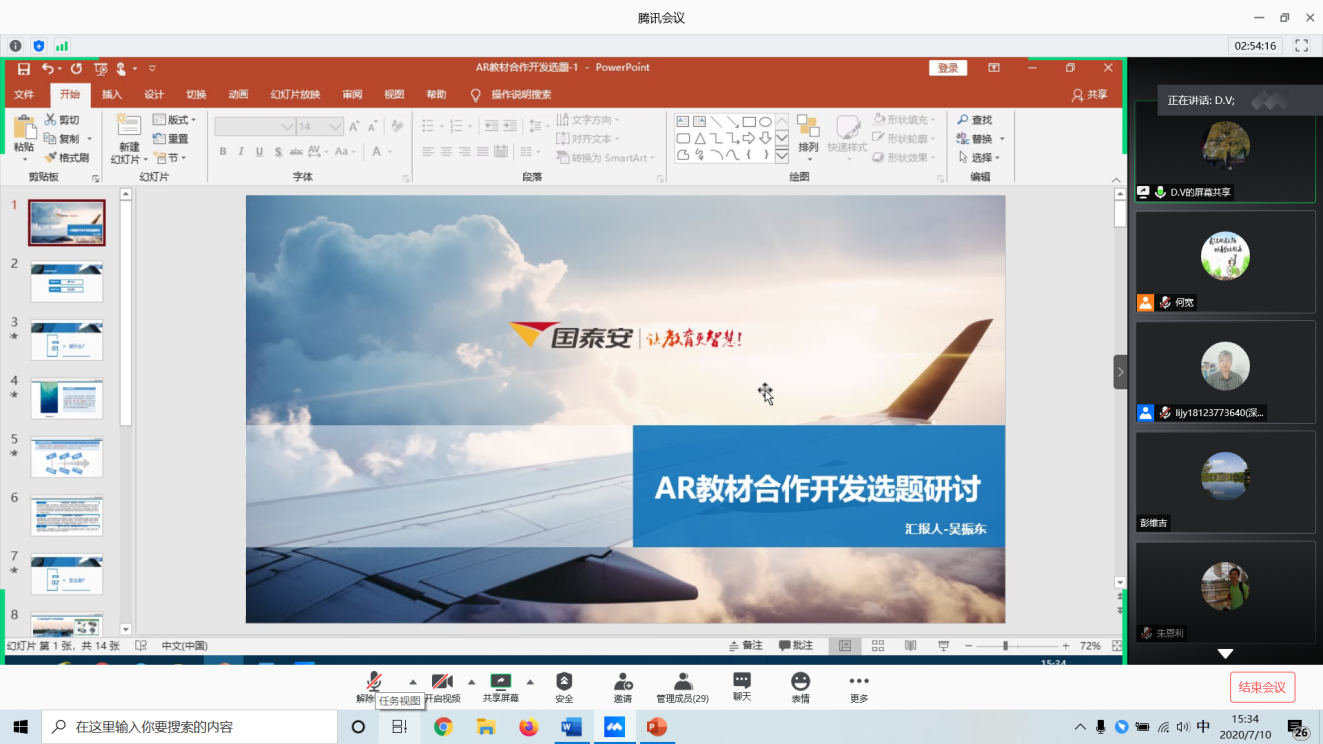
Task: Select slide 4 thumbnail in slide panel
Action: [67, 398]
